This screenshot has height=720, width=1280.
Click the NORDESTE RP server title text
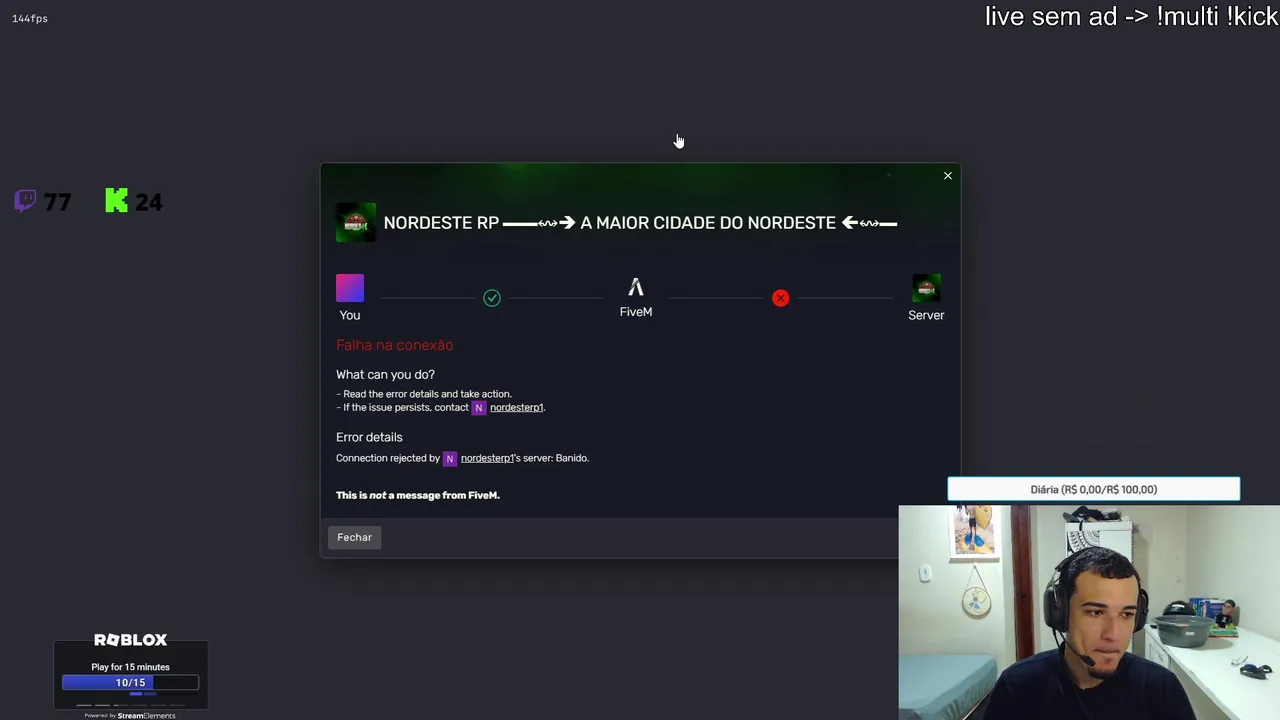click(x=640, y=223)
